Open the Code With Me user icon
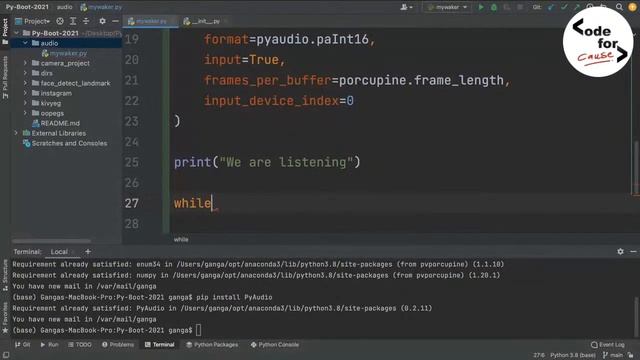This screenshot has width=640, height=360. [x=406, y=7]
